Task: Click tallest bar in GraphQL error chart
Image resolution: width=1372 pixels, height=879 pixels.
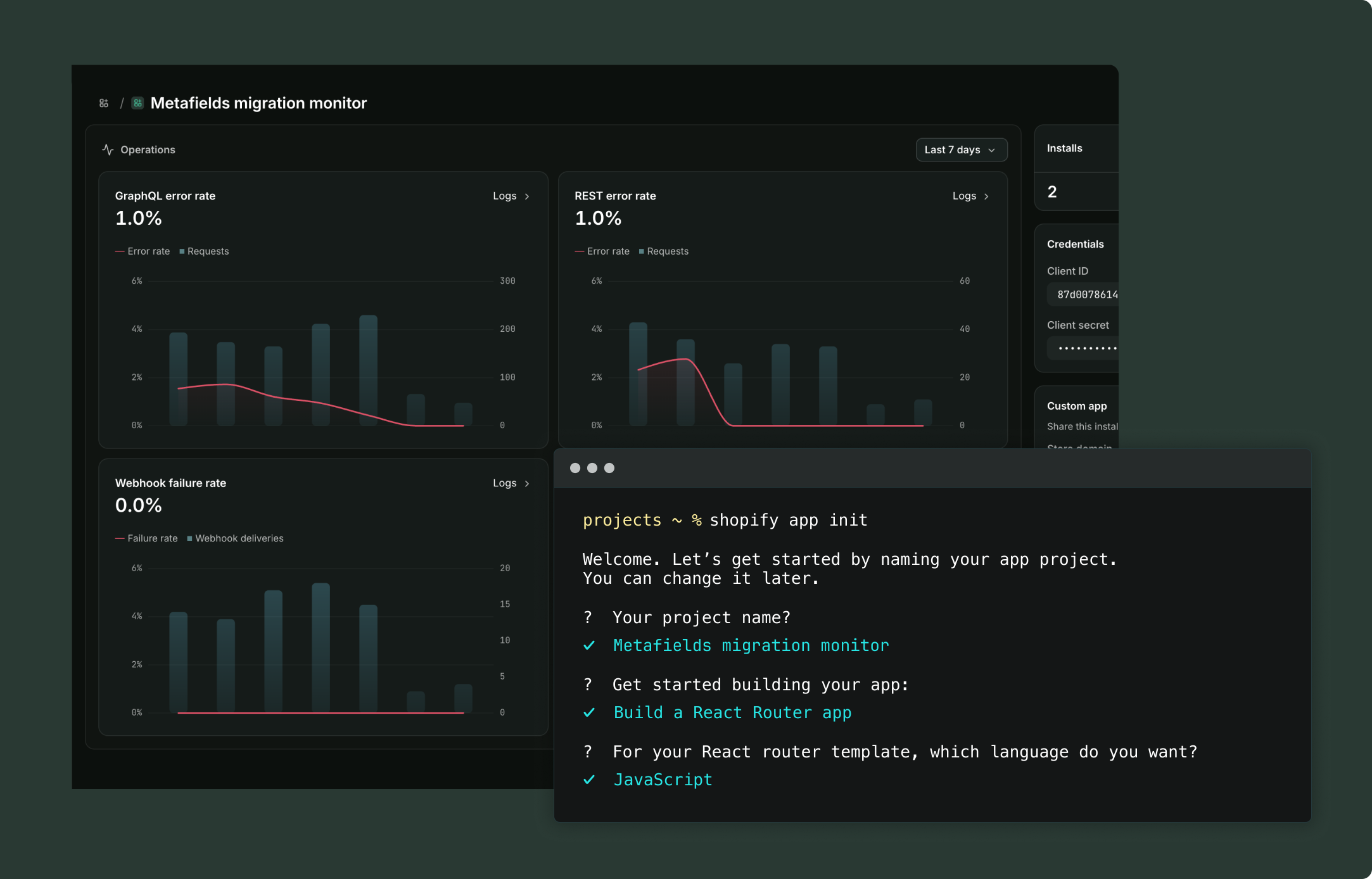Action: coord(369,370)
